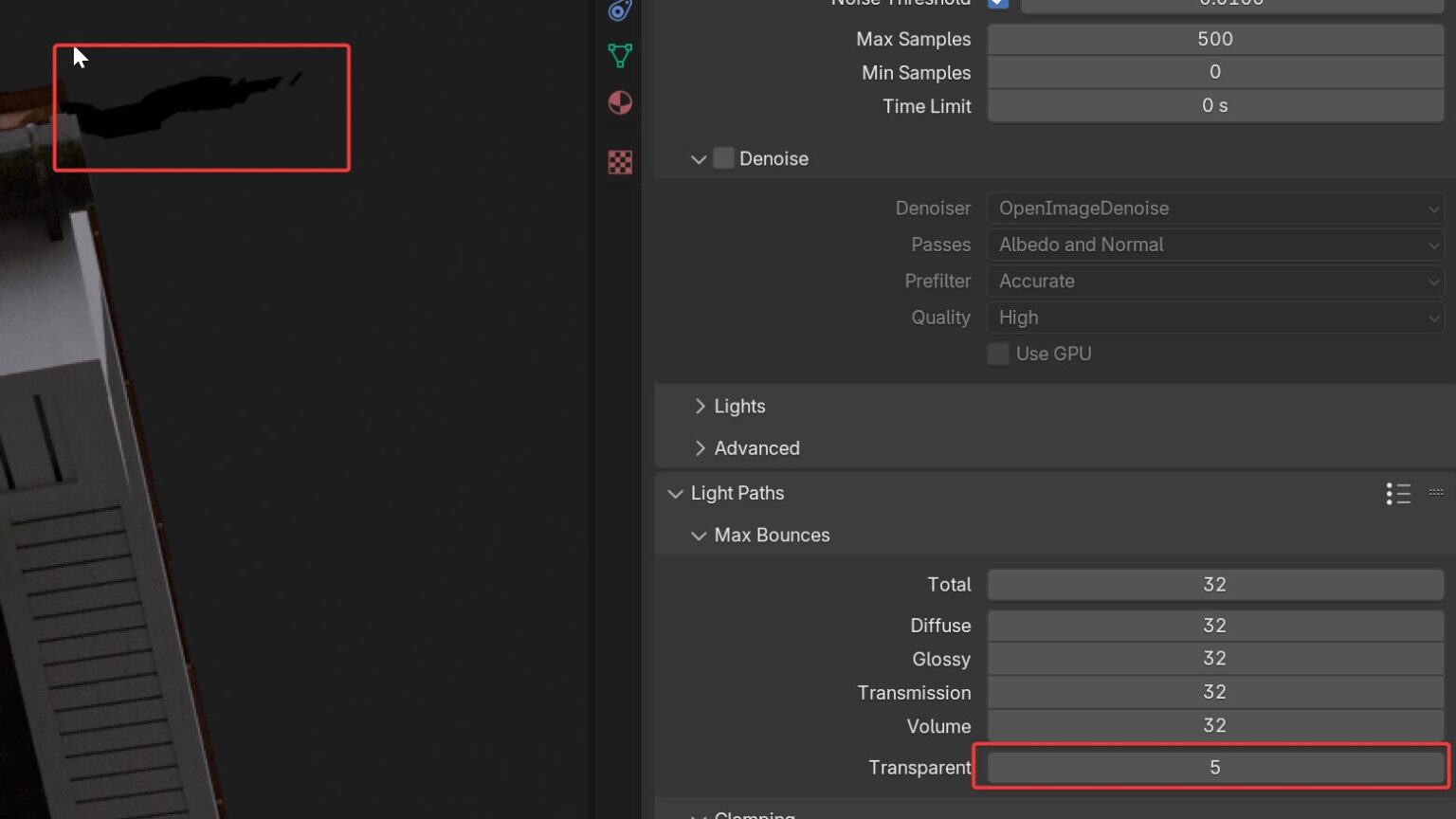Open the Object Data (mesh) properties tab
Image resolution: width=1456 pixels, height=819 pixels.
click(x=620, y=56)
